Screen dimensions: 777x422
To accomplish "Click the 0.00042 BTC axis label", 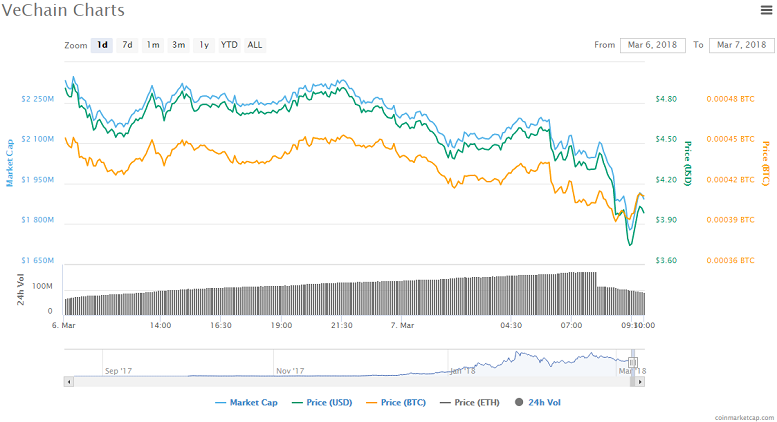I will coord(730,180).
